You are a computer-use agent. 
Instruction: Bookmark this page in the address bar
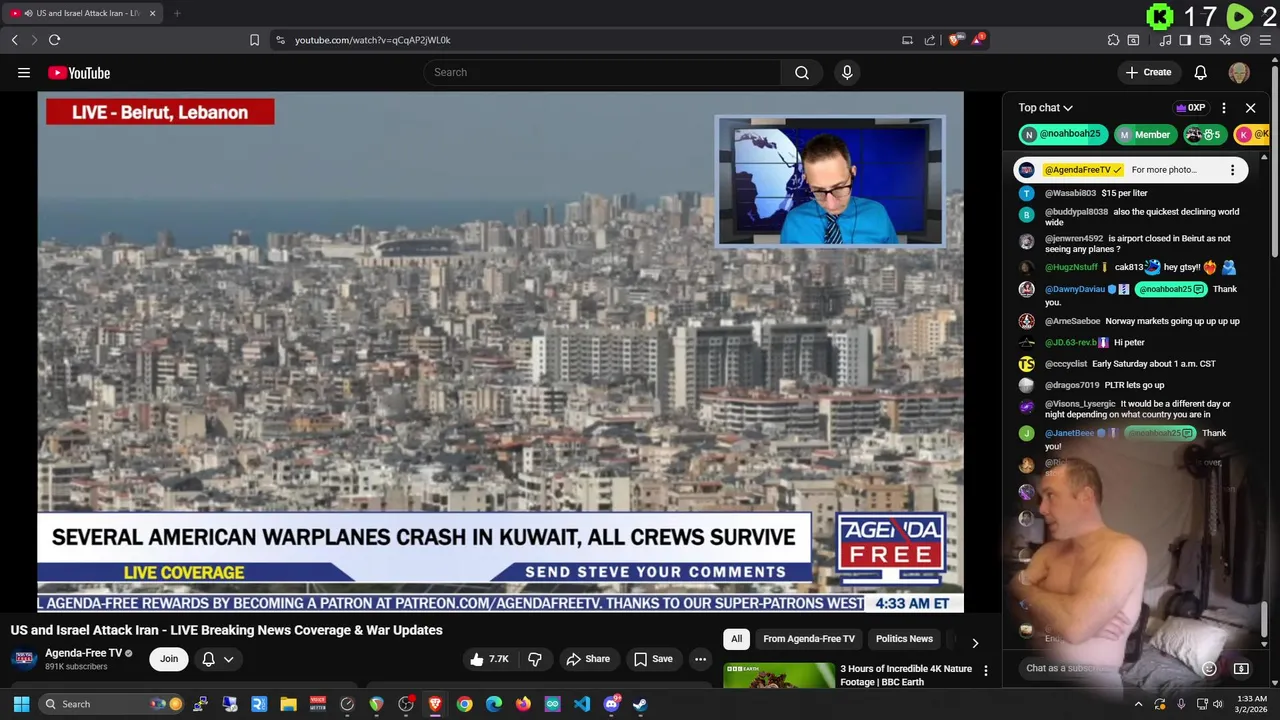(x=254, y=40)
